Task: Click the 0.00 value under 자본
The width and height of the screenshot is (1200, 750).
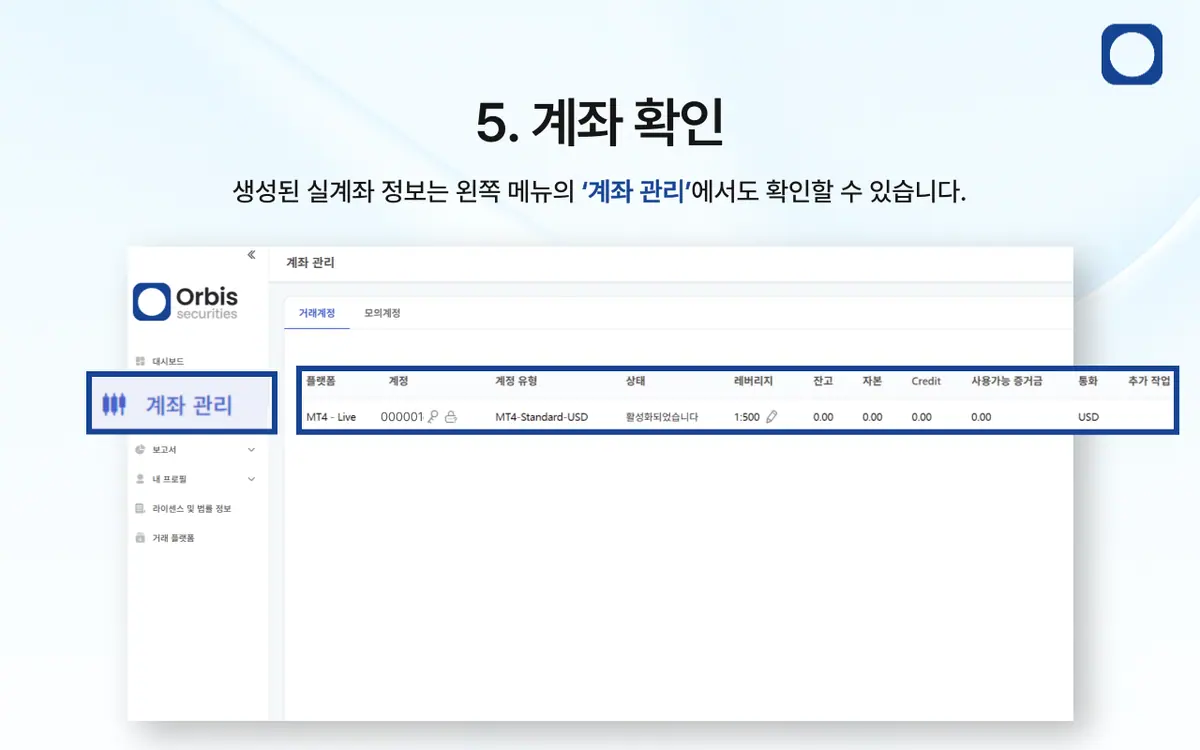Action: tap(872, 417)
